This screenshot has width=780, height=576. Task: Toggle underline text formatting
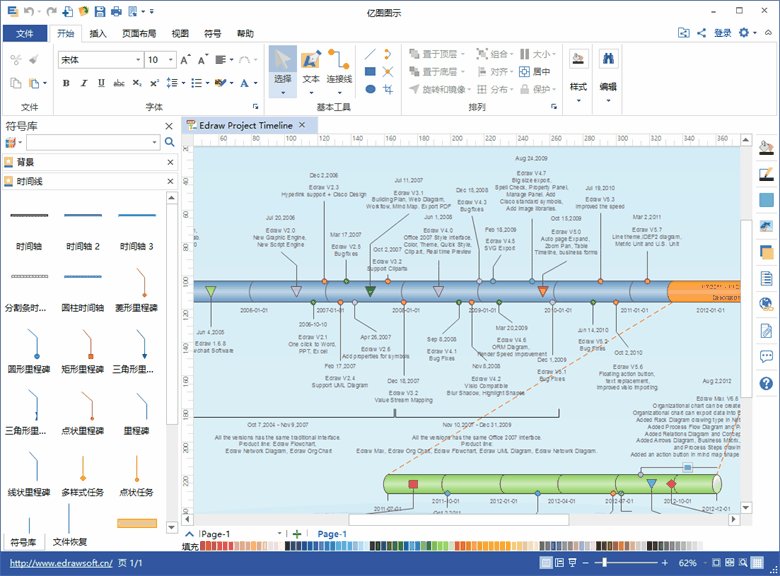pos(101,83)
